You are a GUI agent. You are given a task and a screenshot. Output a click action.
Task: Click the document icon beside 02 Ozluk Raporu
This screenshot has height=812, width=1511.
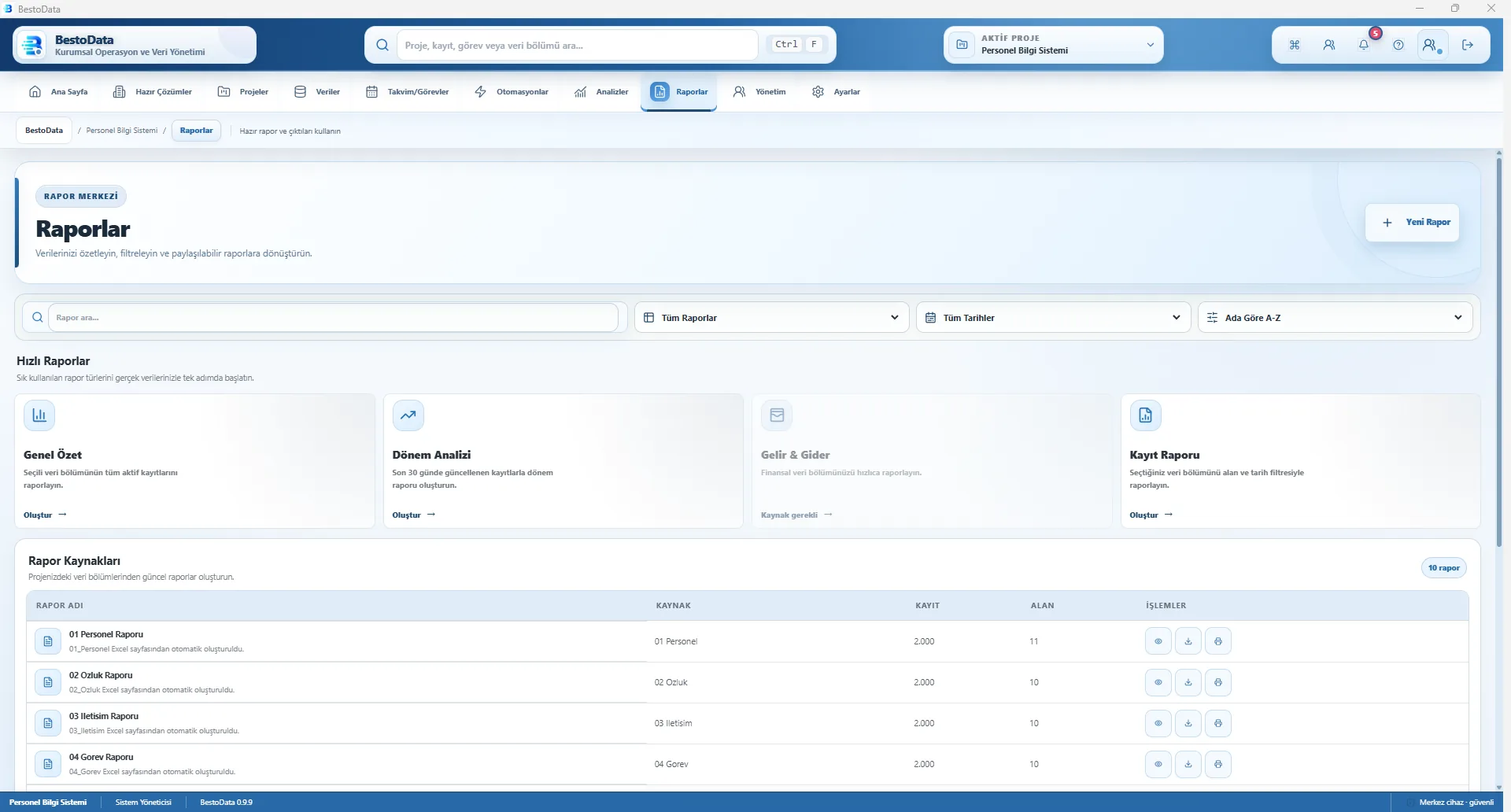pos(48,682)
